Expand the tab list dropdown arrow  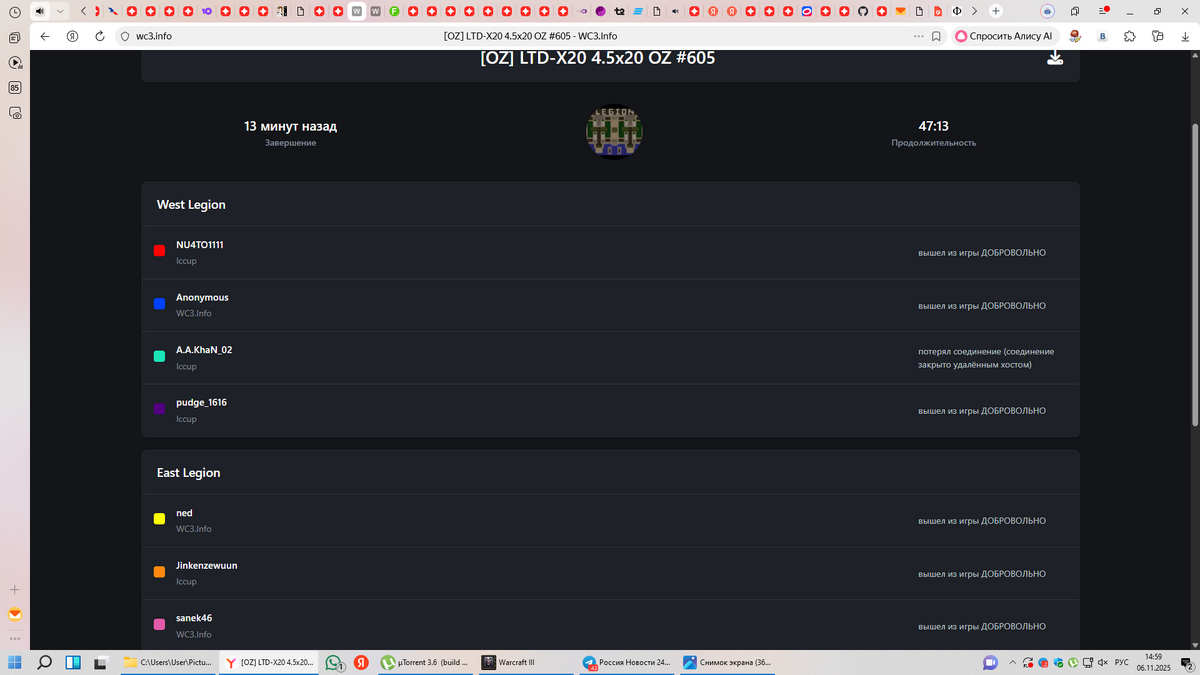60,11
